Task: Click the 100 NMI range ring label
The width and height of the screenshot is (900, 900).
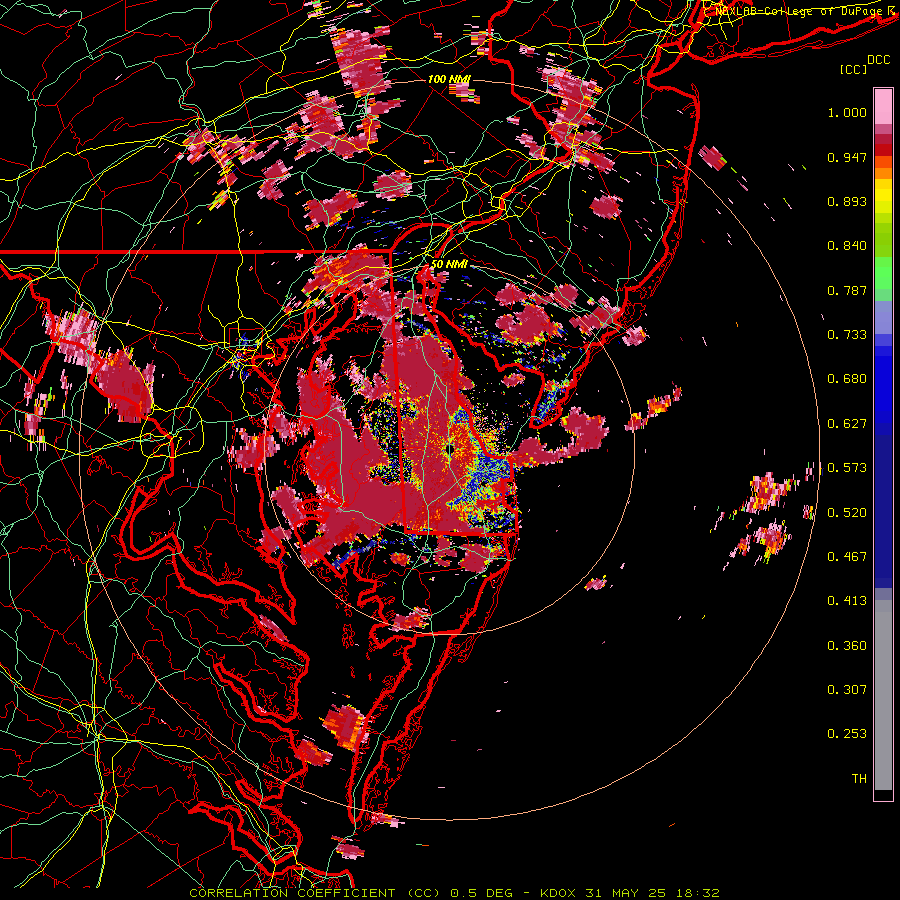Action: pos(449,79)
